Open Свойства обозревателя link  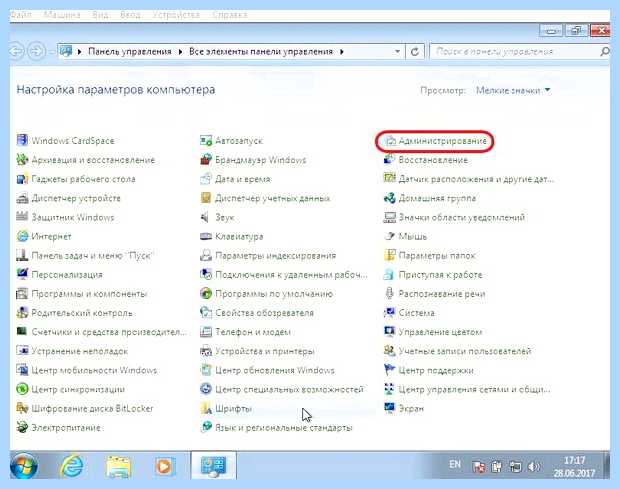tap(265, 313)
